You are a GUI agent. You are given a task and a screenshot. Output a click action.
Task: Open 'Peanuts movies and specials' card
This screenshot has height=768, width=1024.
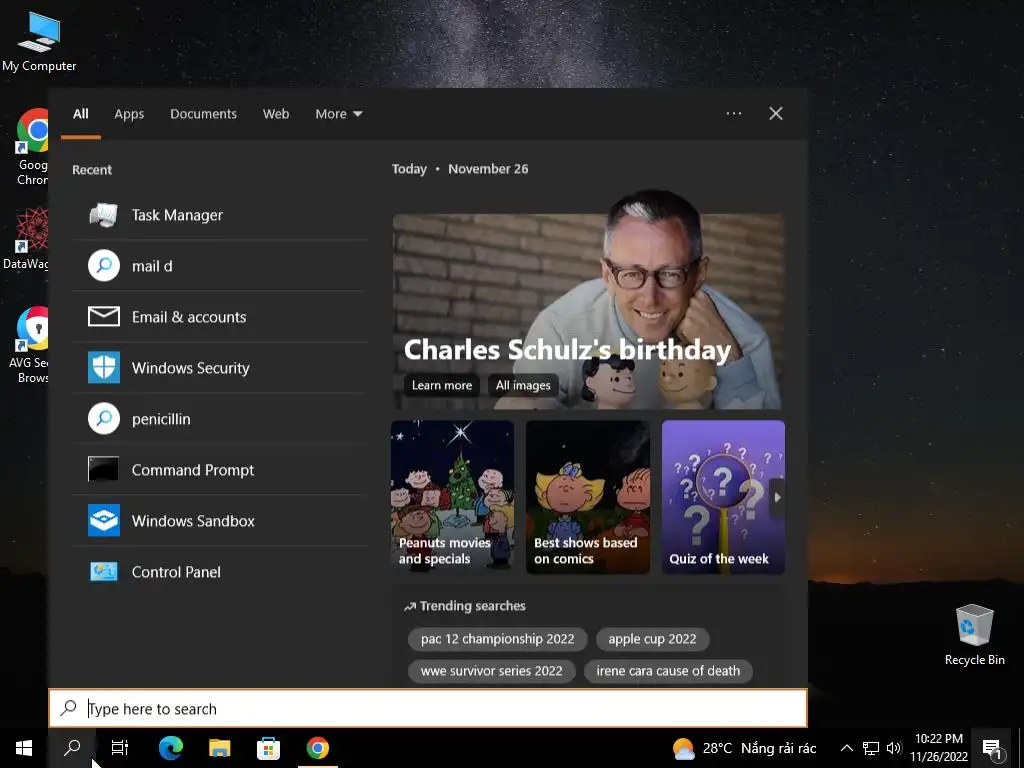click(453, 497)
